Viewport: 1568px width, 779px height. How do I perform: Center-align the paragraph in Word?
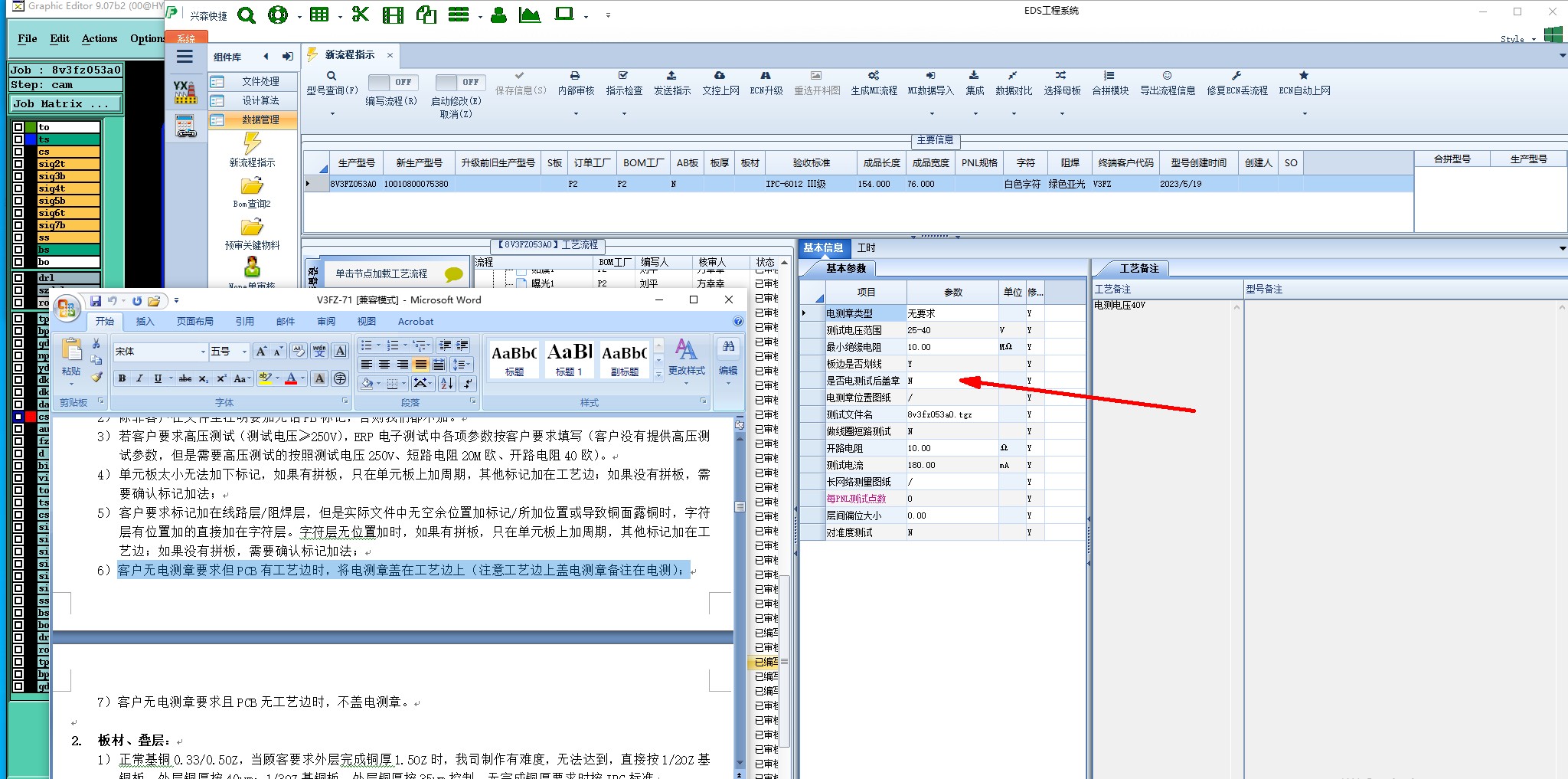(x=384, y=365)
